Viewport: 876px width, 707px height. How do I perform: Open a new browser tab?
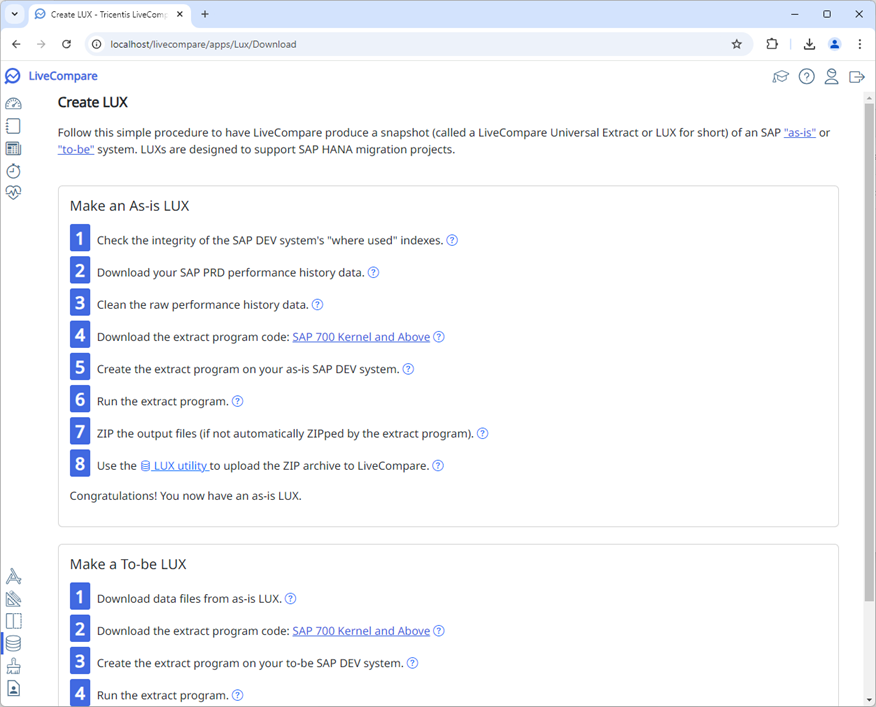(x=204, y=14)
